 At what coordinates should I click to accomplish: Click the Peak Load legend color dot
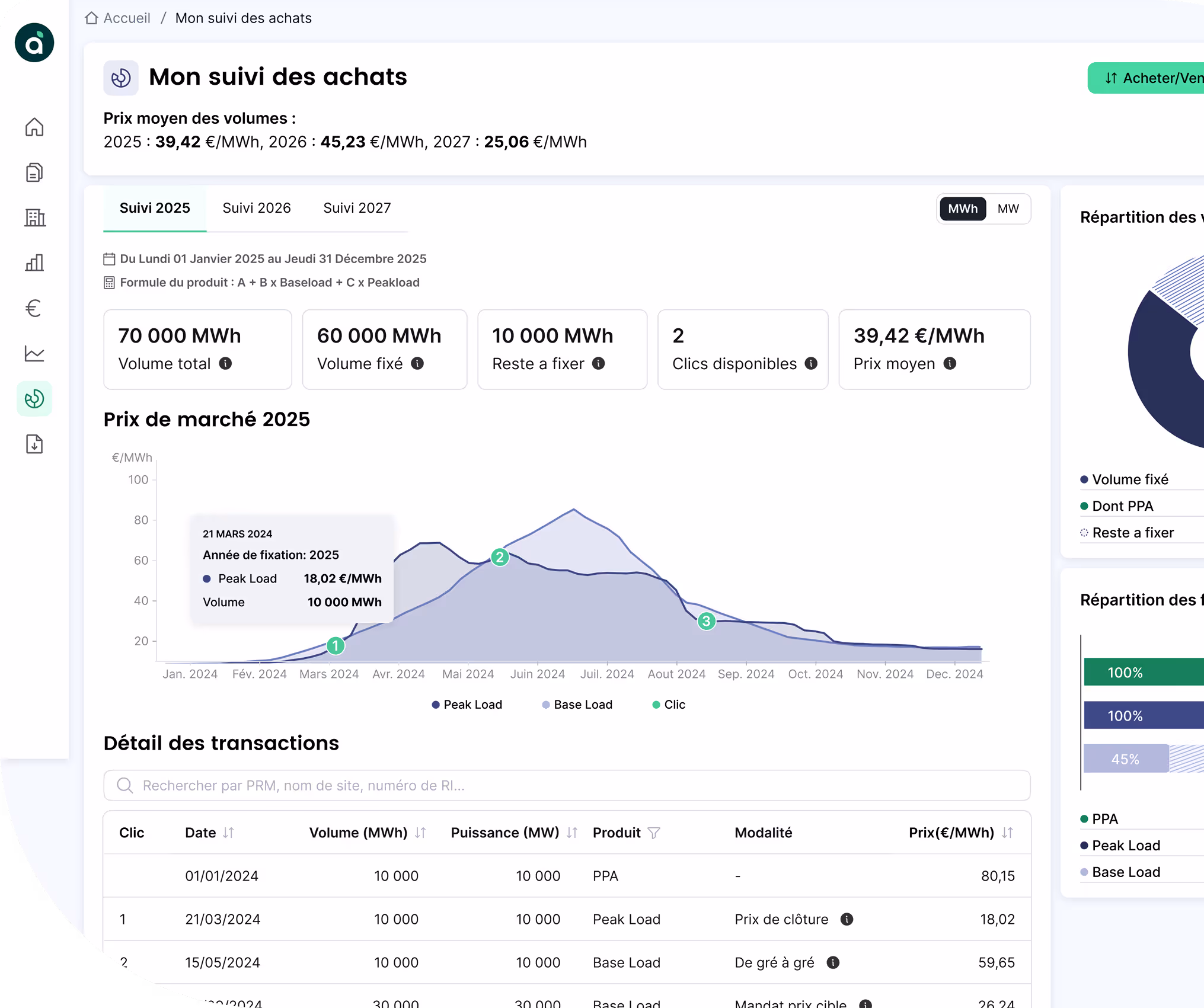436,705
